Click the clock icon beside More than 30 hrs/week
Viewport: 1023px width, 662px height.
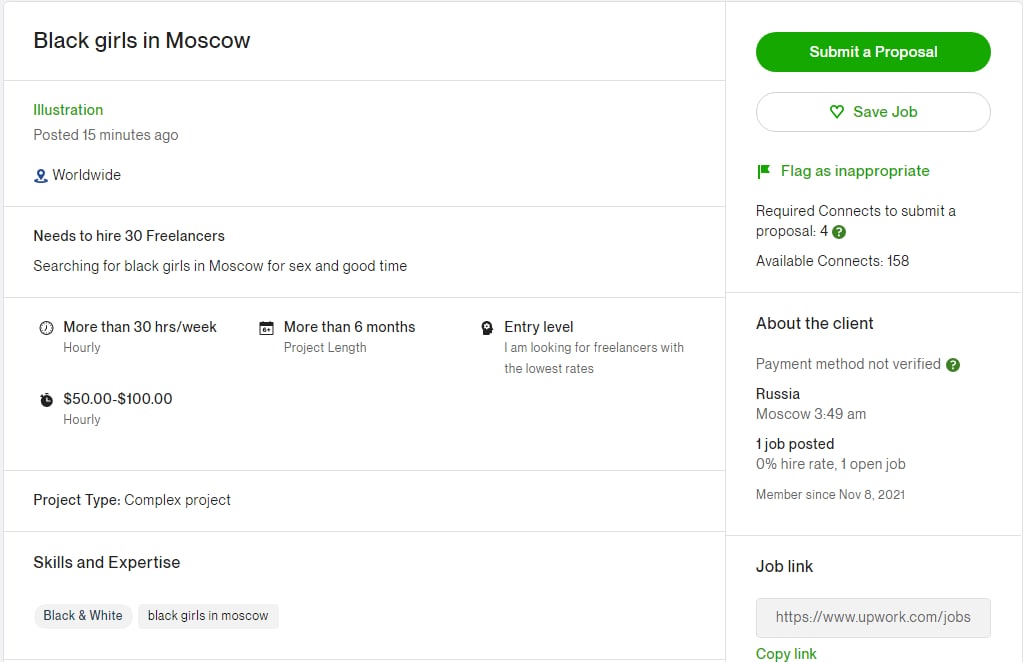(x=46, y=327)
